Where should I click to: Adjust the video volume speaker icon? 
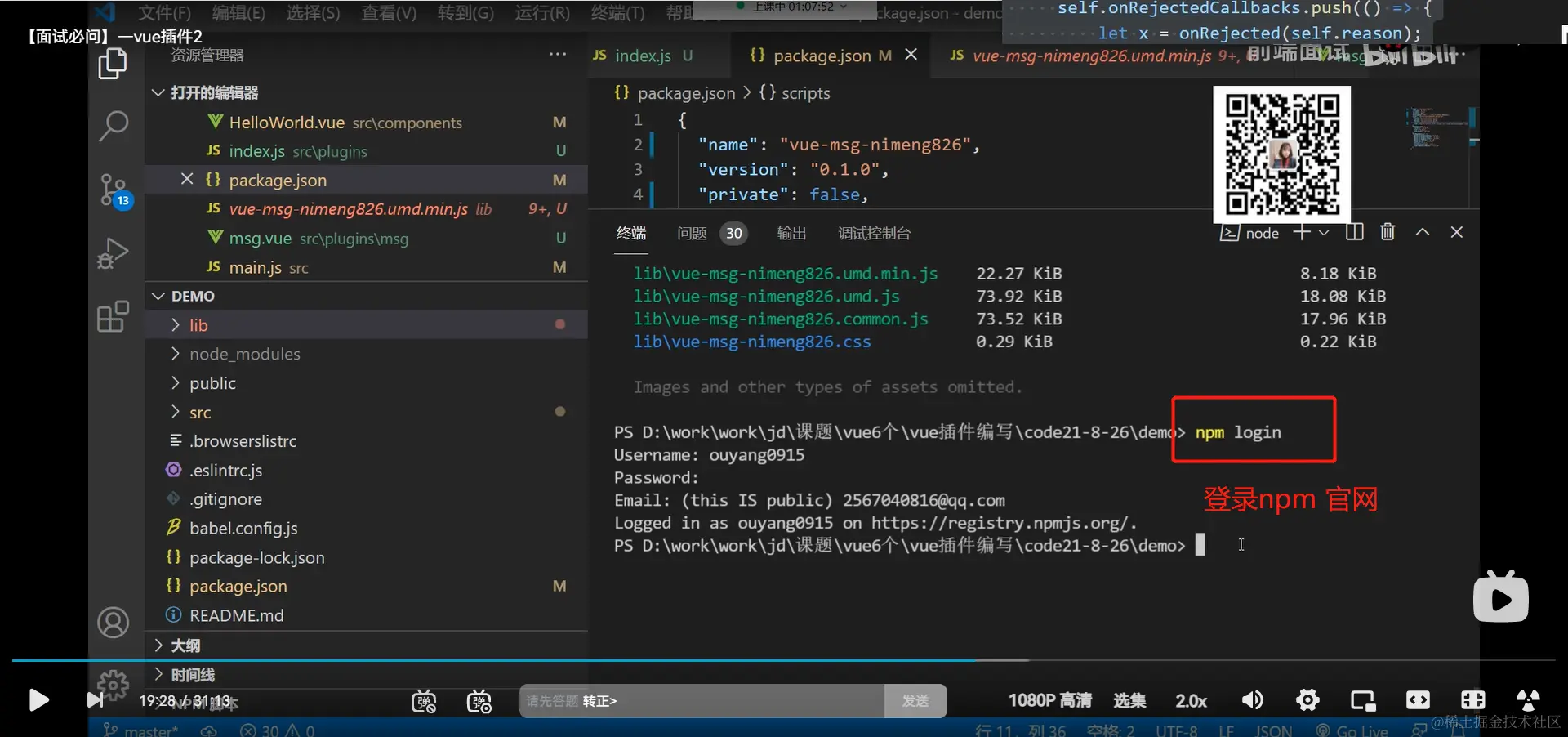(x=1253, y=700)
